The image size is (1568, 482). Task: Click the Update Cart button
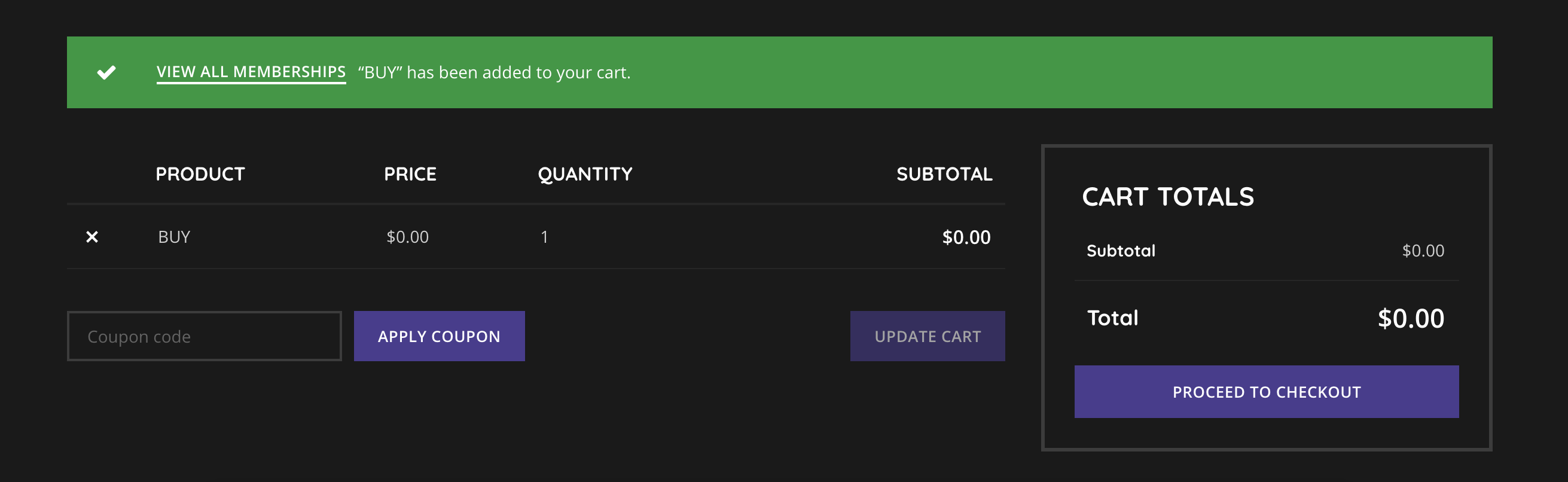click(927, 336)
